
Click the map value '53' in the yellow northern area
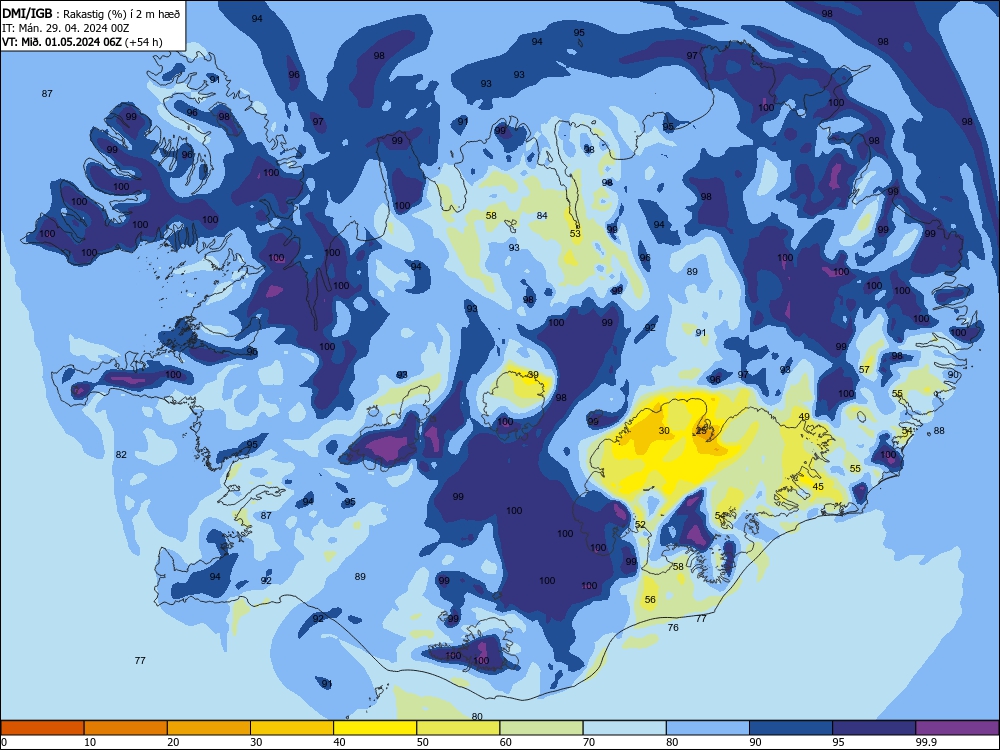click(x=575, y=234)
